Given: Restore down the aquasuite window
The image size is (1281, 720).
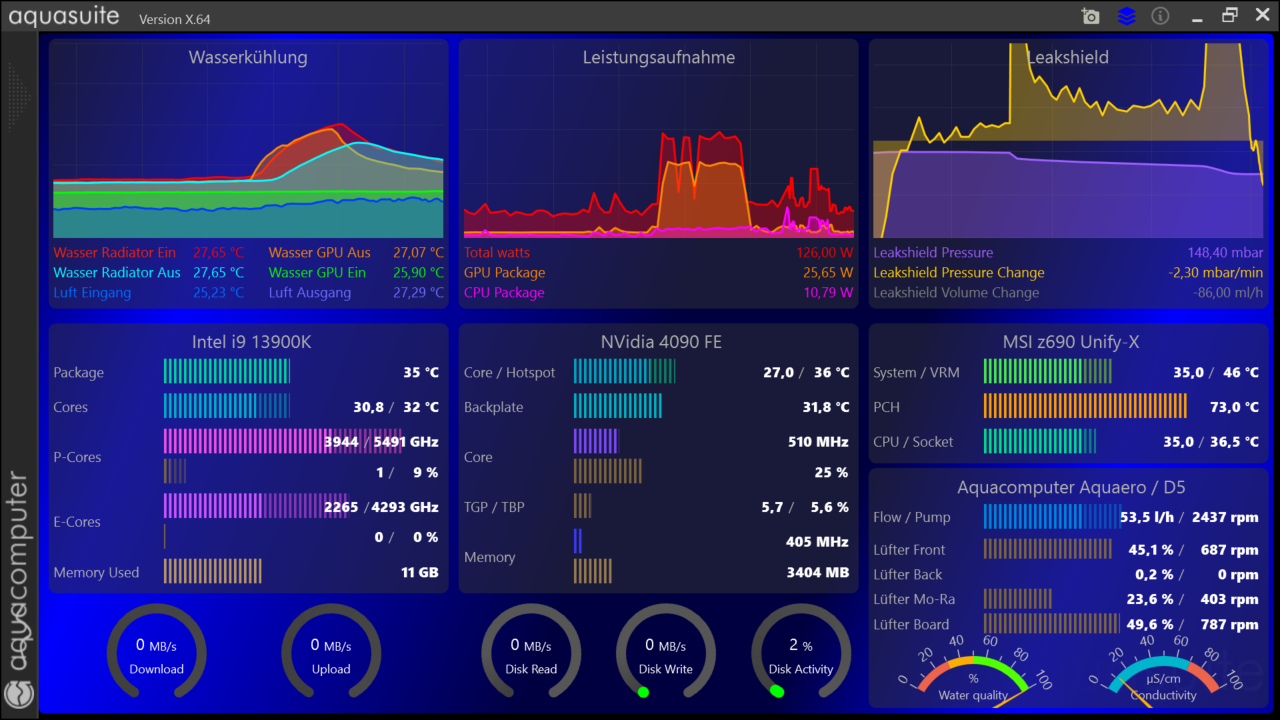Looking at the screenshot, I should [x=1230, y=15].
